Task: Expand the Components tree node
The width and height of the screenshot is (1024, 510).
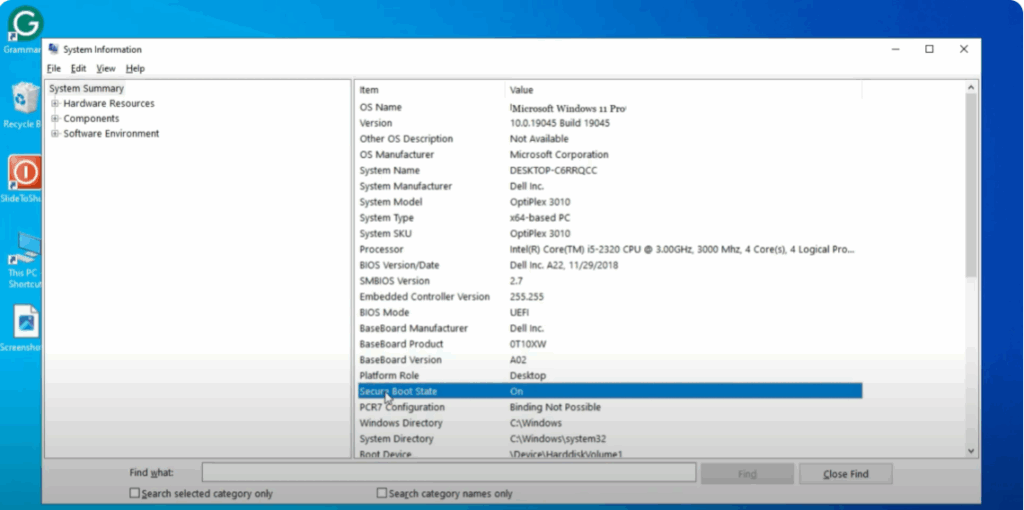Action: [x=56, y=118]
